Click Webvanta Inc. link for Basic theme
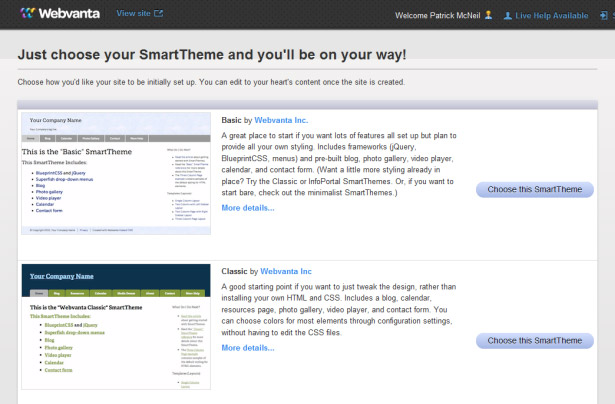This screenshot has width=615, height=404. (281, 120)
